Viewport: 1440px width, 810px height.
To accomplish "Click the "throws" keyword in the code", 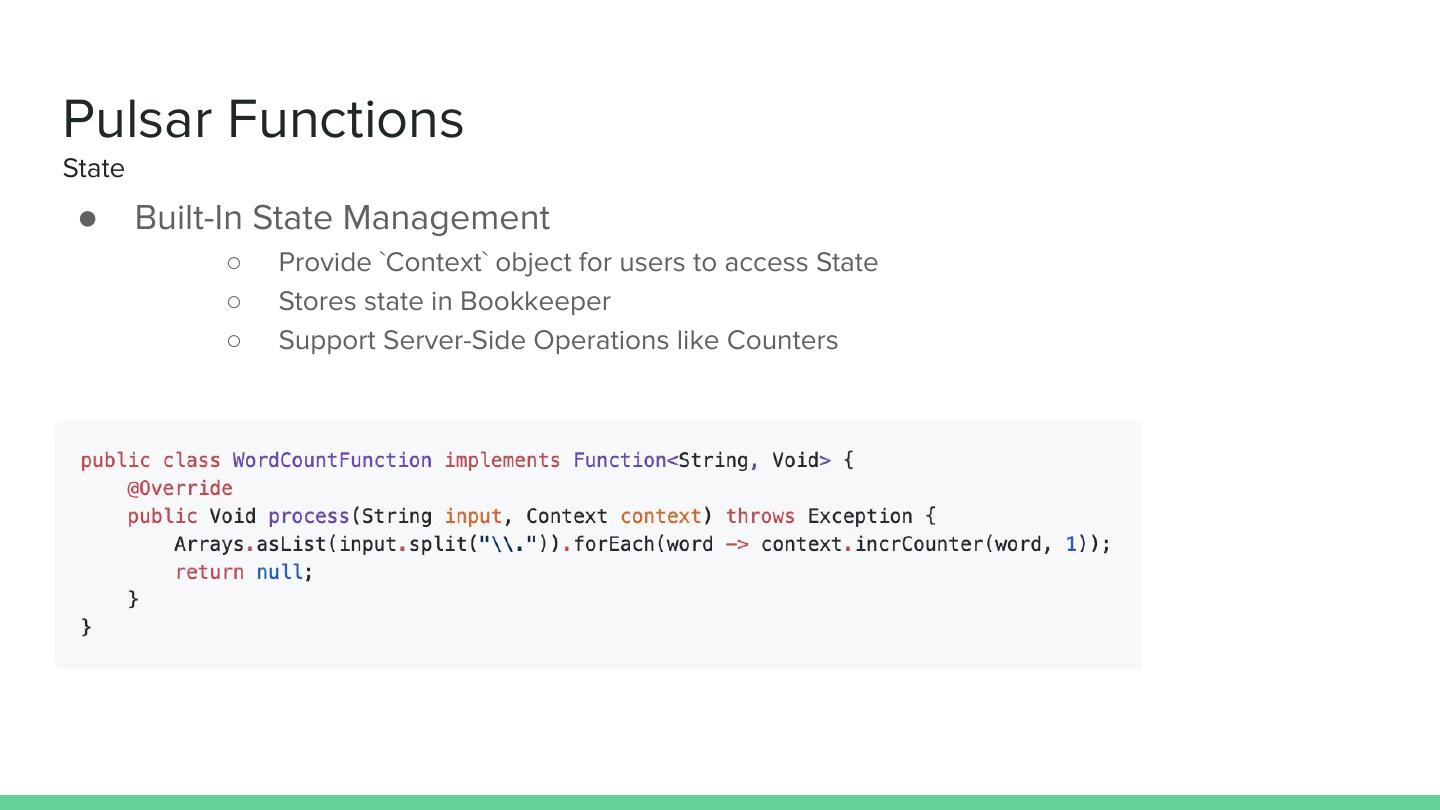I will coord(760,516).
